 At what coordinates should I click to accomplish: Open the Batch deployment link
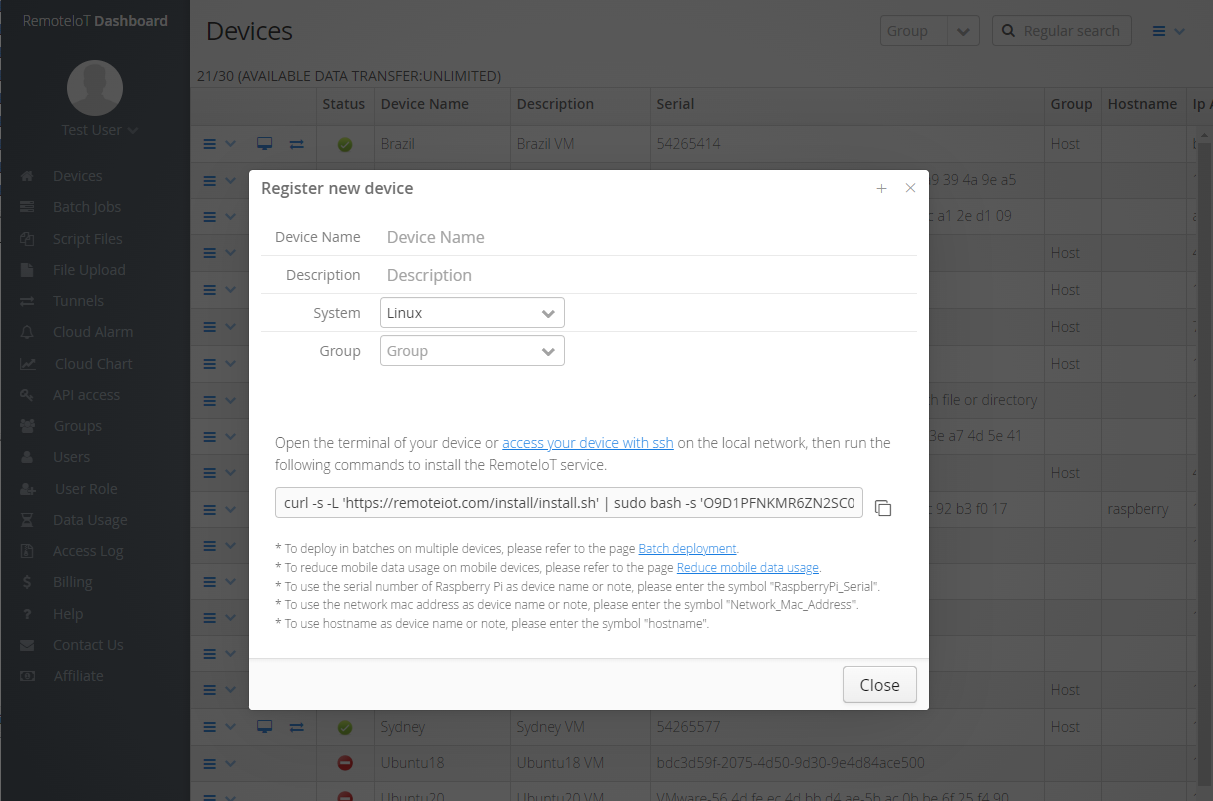point(687,548)
